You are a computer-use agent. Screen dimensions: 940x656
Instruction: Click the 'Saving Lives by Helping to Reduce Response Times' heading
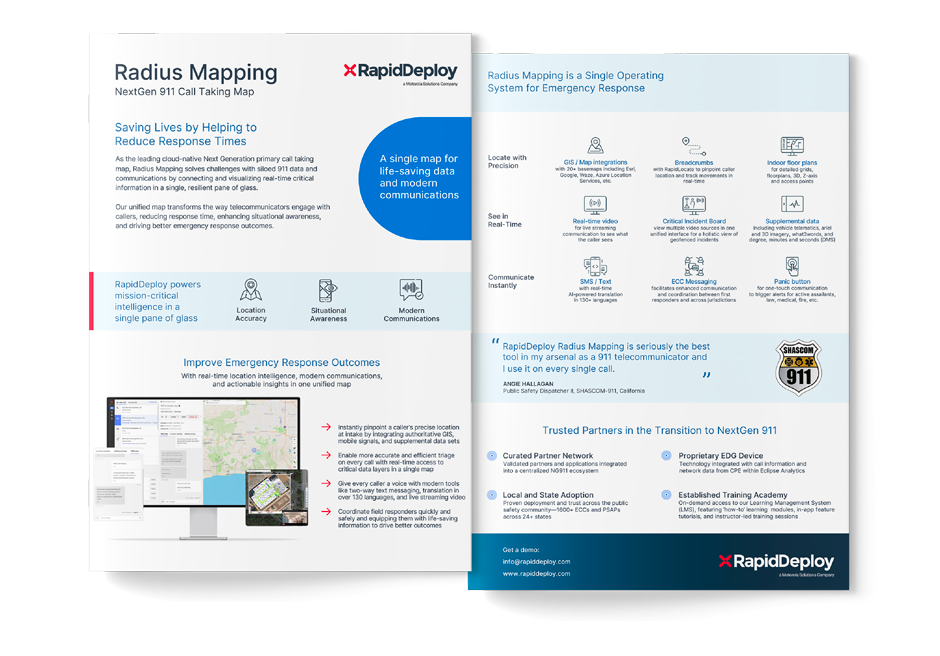[x=186, y=134]
